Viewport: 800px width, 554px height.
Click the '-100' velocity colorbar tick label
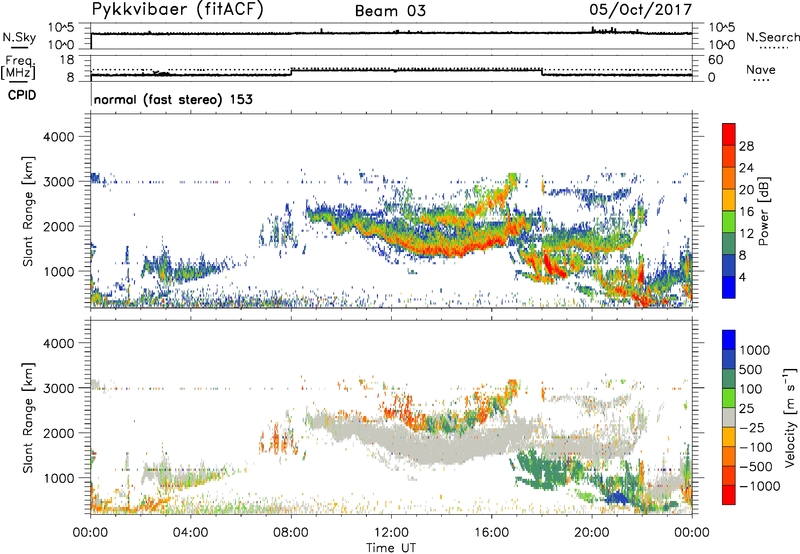tap(756, 447)
